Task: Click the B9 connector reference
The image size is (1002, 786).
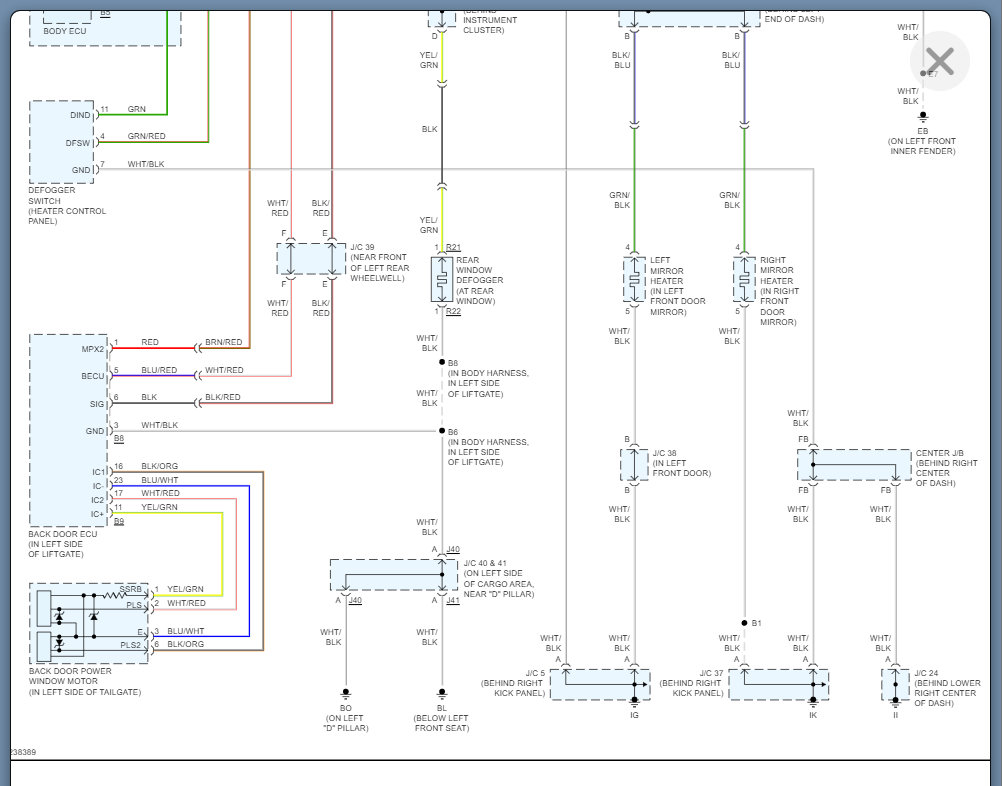Action: [x=119, y=521]
